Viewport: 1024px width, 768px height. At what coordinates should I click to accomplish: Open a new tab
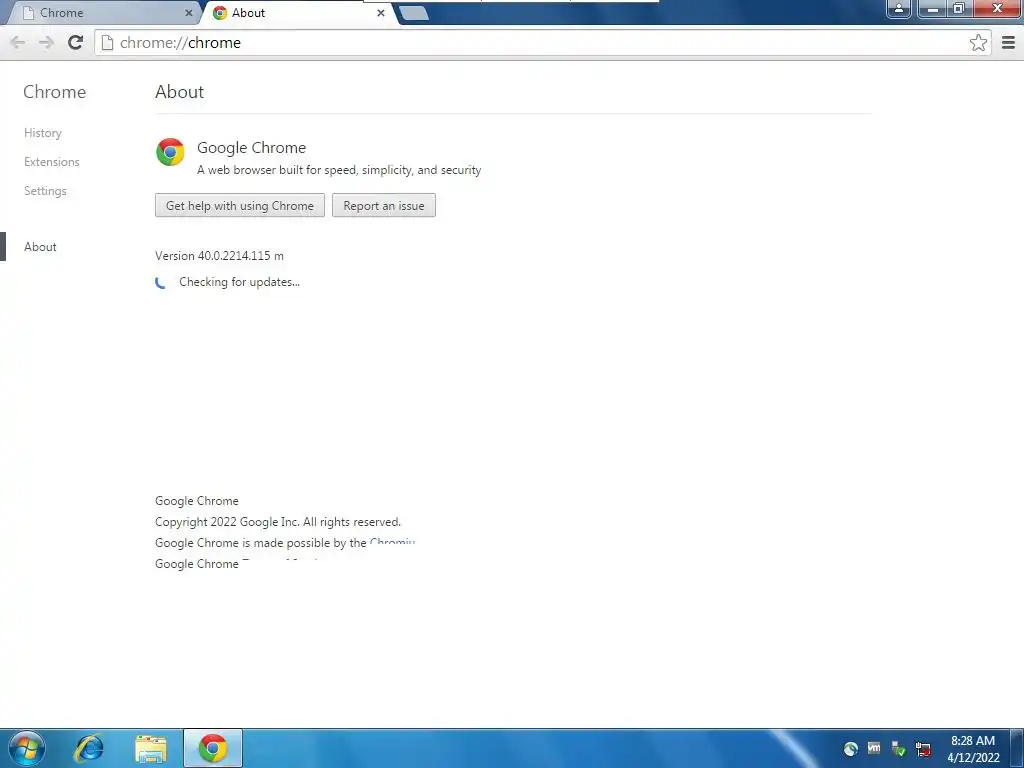[x=413, y=13]
